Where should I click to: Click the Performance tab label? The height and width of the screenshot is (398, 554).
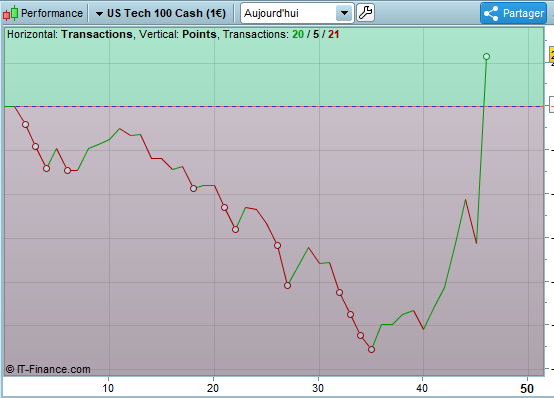pyautogui.click(x=52, y=13)
